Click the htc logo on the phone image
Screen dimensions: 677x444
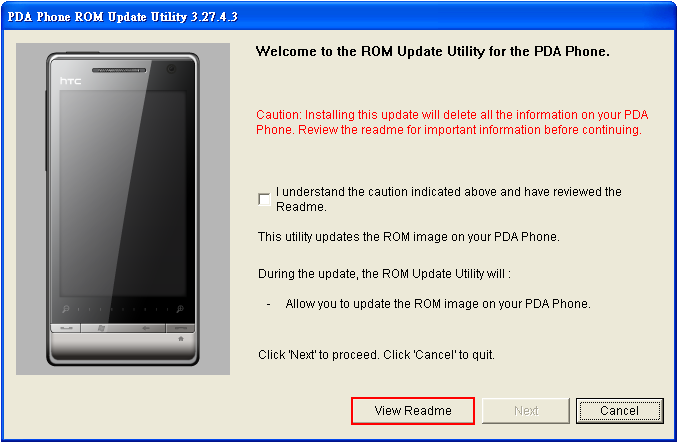point(70,81)
